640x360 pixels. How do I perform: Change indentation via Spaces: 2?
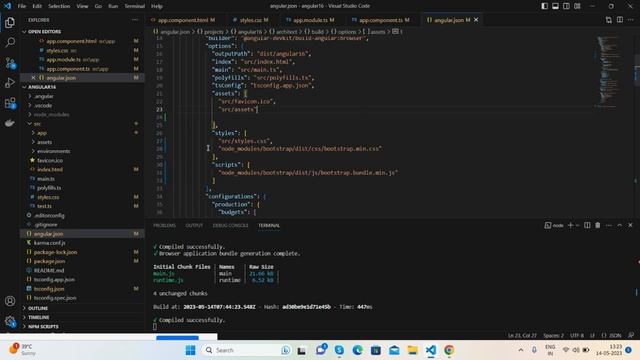click(x=553, y=336)
